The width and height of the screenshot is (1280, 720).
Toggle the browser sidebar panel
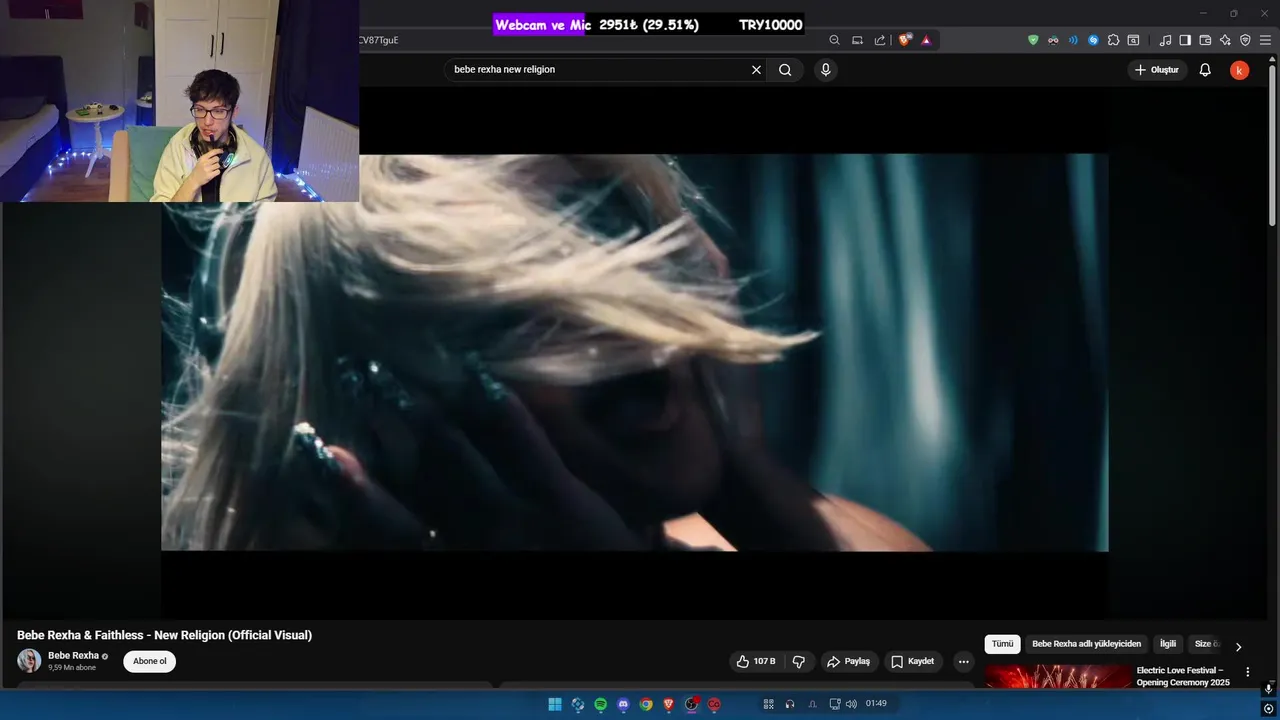pyautogui.click(x=1185, y=40)
